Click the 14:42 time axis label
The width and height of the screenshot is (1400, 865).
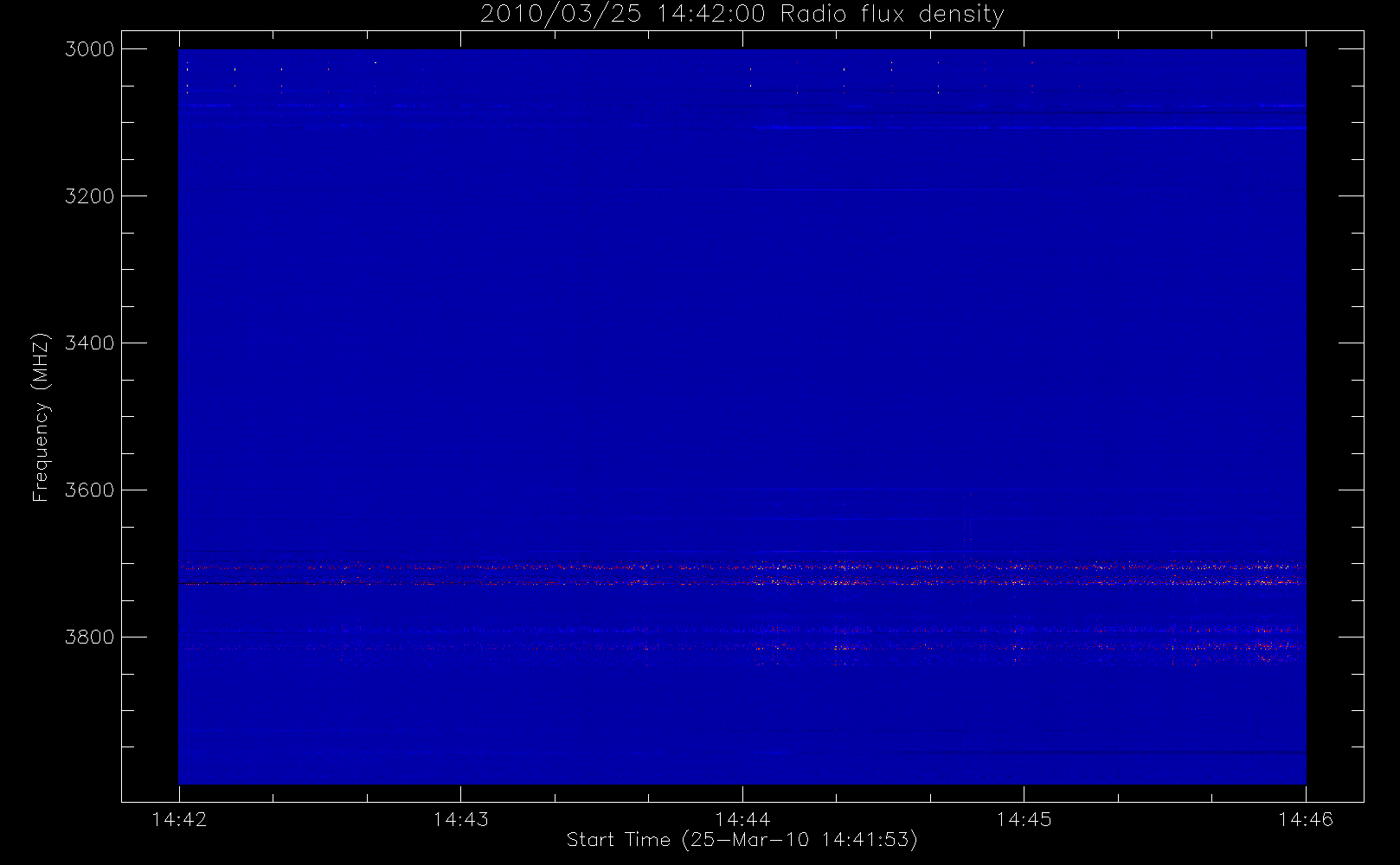[179, 819]
